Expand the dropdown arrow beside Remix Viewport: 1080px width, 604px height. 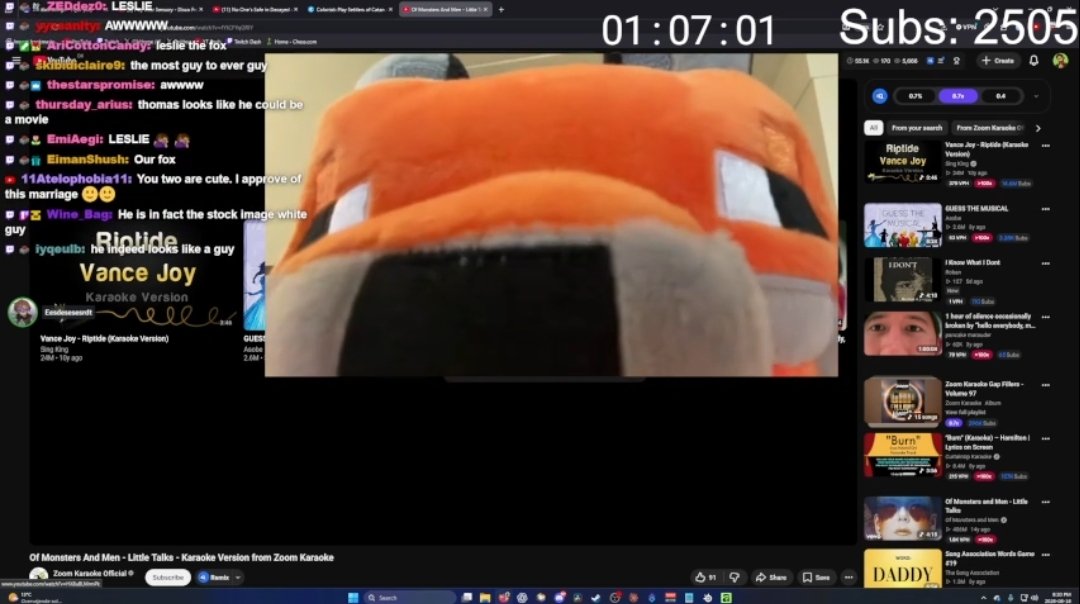tap(238, 577)
